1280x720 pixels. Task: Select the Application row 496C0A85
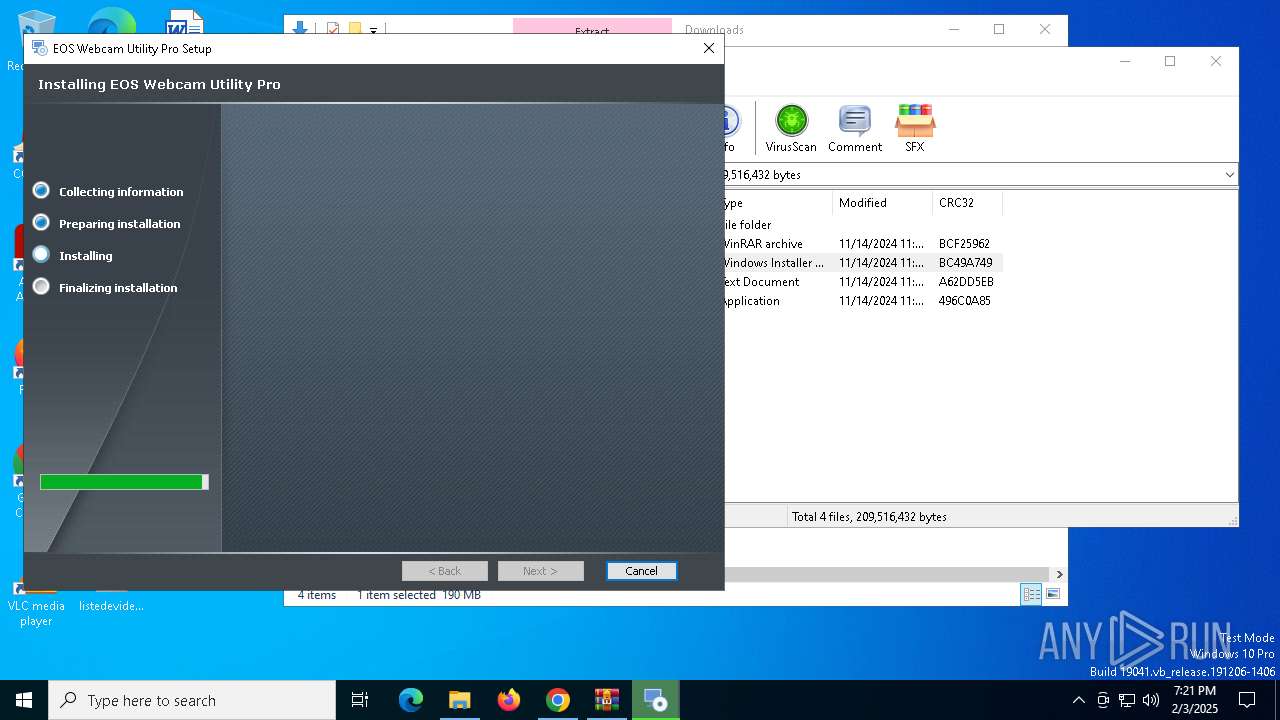click(862, 301)
